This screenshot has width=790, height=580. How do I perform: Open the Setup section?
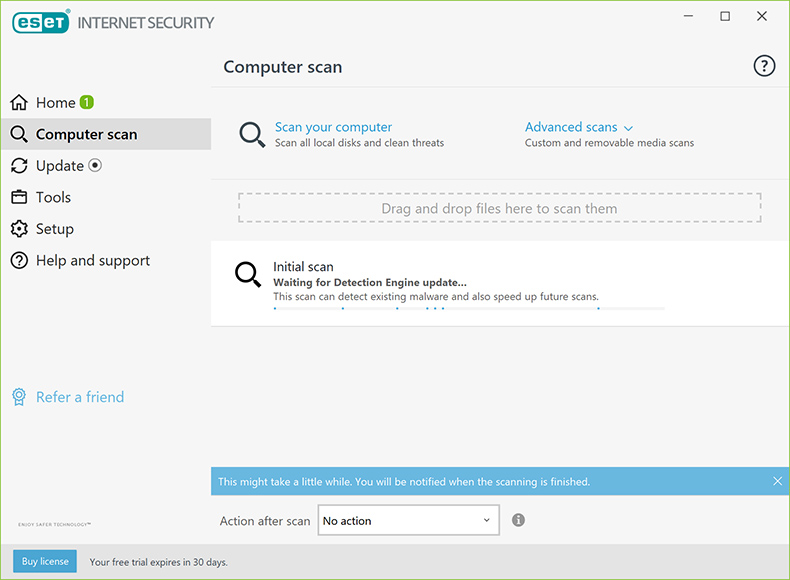click(106, 229)
